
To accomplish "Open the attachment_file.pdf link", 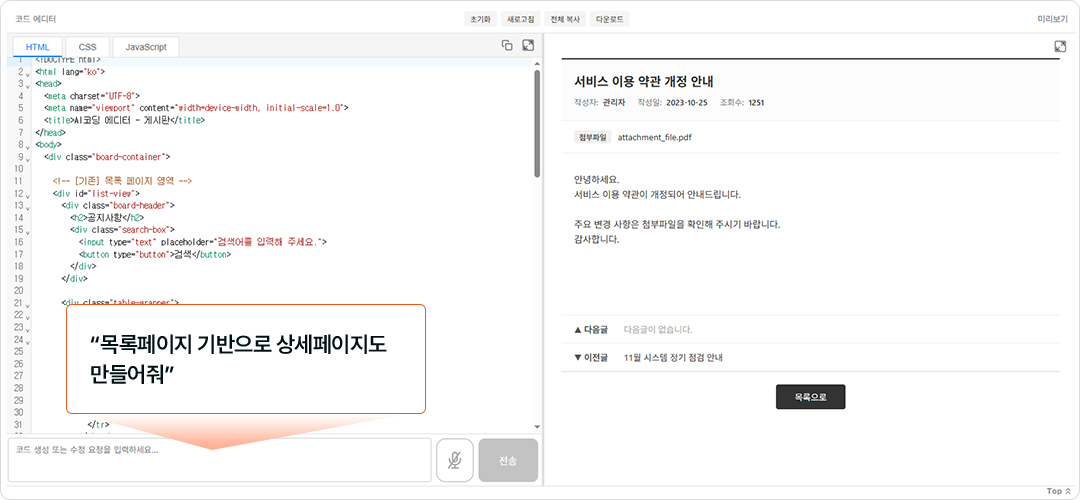I will (654, 137).
